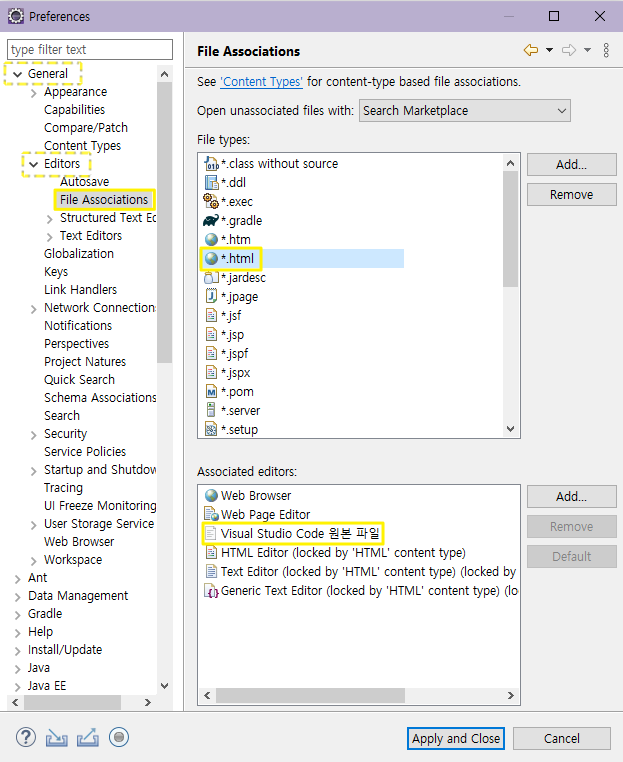The width and height of the screenshot is (623, 762).
Task: Select the *.pom Maven icon
Action: pyautogui.click(x=211, y=392)
